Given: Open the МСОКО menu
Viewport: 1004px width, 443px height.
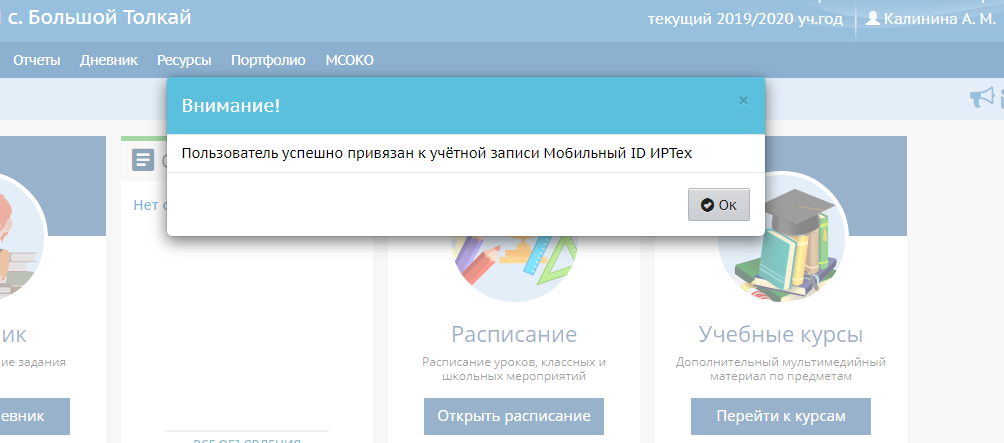Looking at the screenshot, I should coord(350,60).
